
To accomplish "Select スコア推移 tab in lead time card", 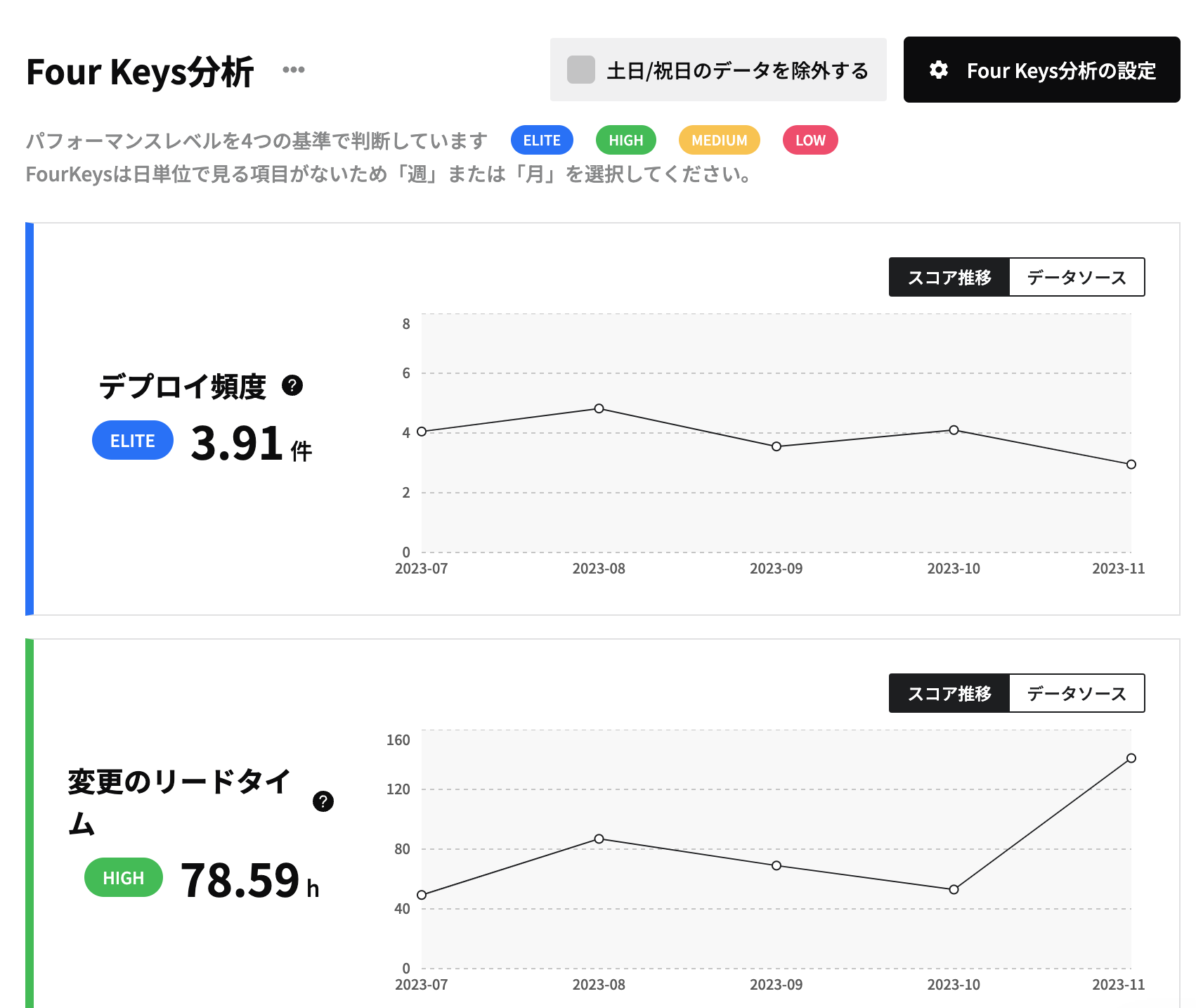I will 949,693.
